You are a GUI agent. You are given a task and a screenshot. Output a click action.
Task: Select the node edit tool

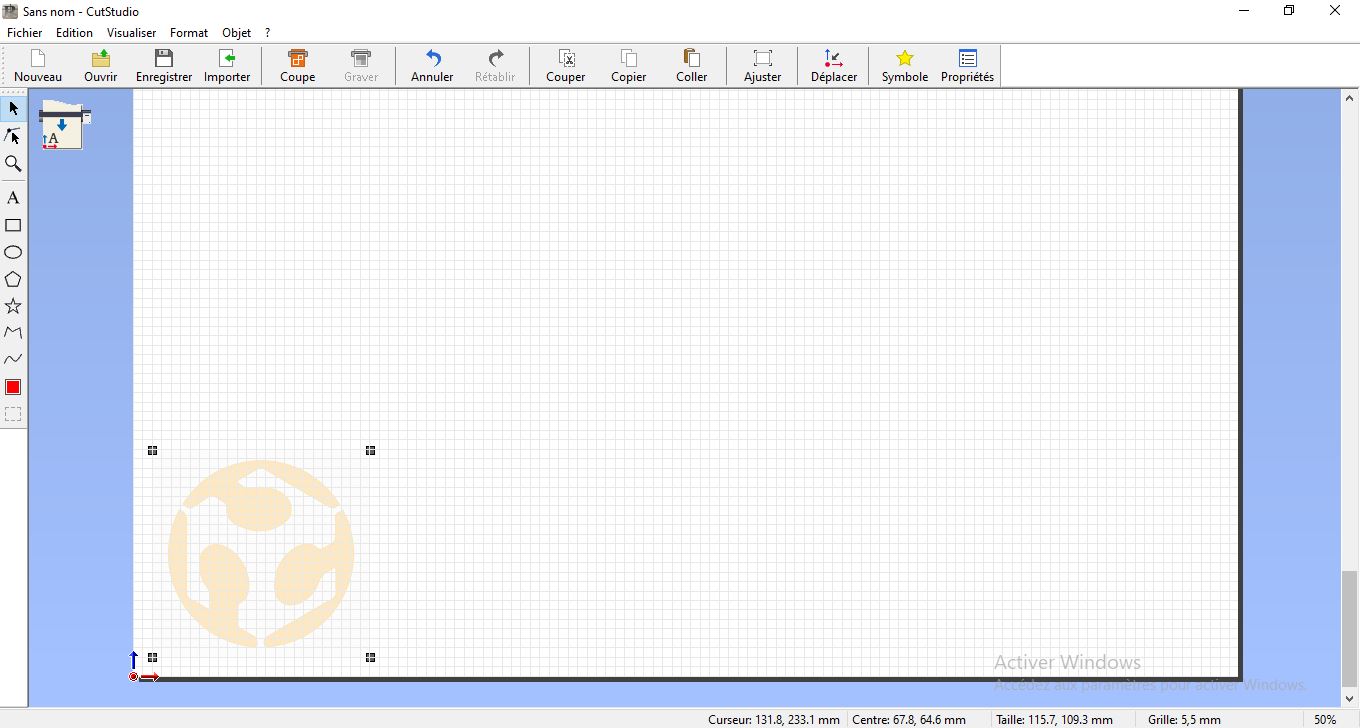coord(13,135)
